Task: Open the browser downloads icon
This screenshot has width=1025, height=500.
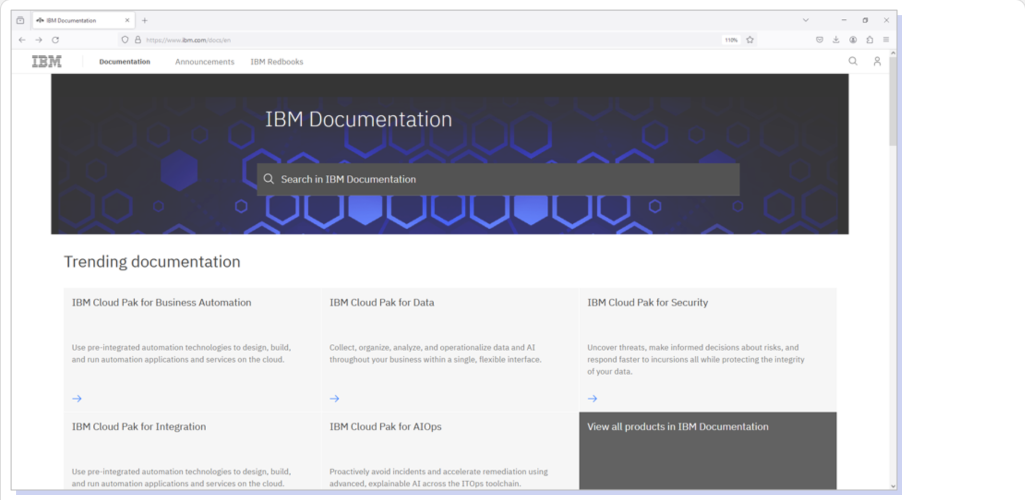Action: pos(836,40)
